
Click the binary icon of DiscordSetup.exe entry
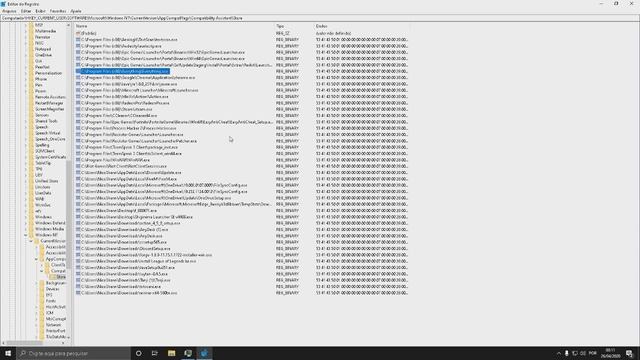(78, 249)
